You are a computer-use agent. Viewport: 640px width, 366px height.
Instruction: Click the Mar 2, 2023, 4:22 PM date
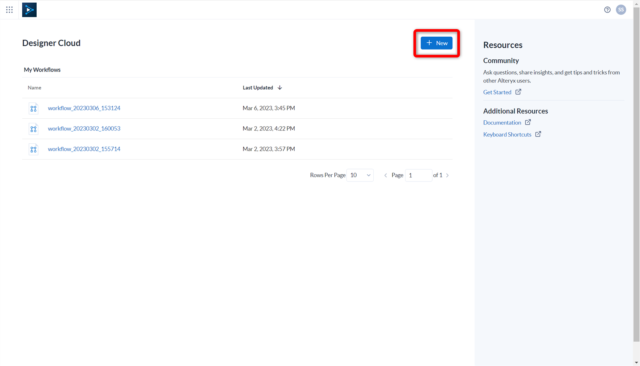pyautogui.click(x=269, y=129)
